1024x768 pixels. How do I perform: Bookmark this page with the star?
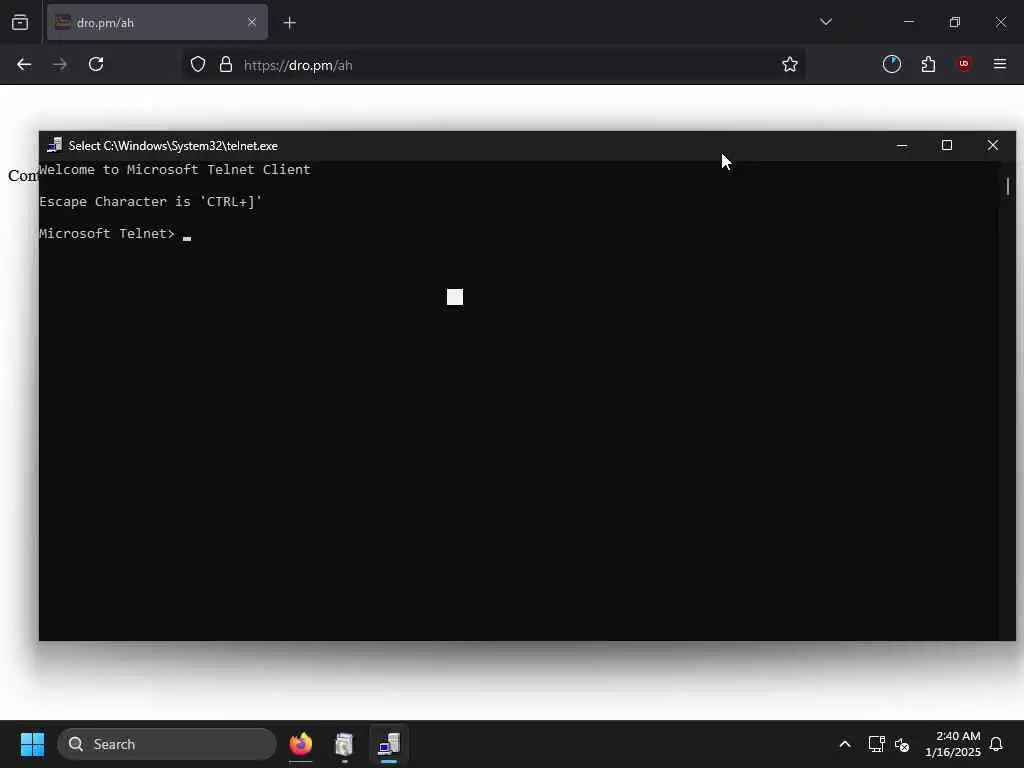[790, 65]
